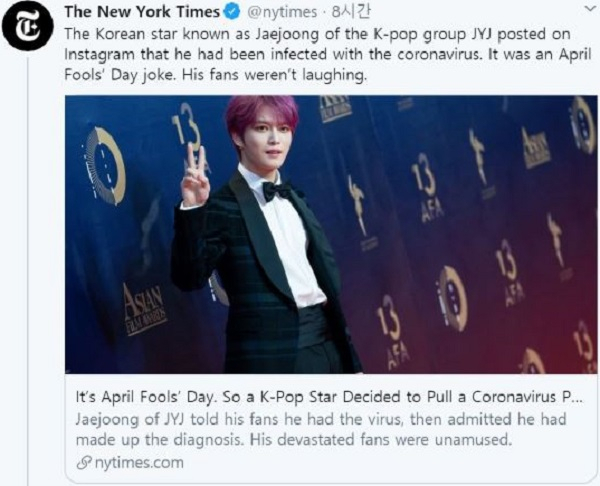
Task: Click the peace sign hand in photo
Action: [194, 175]
